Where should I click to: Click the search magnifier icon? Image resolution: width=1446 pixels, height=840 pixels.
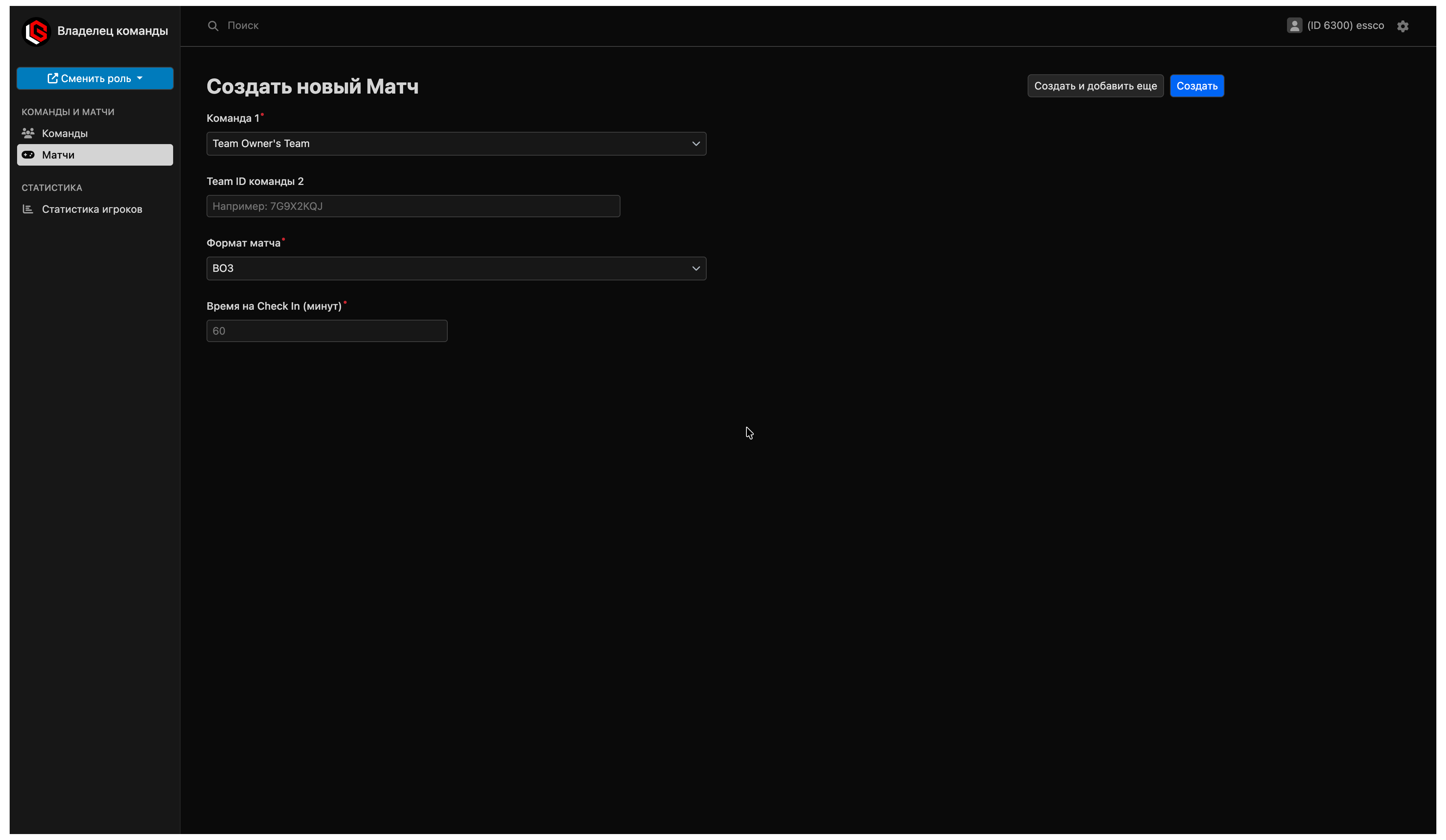(213, 26)
